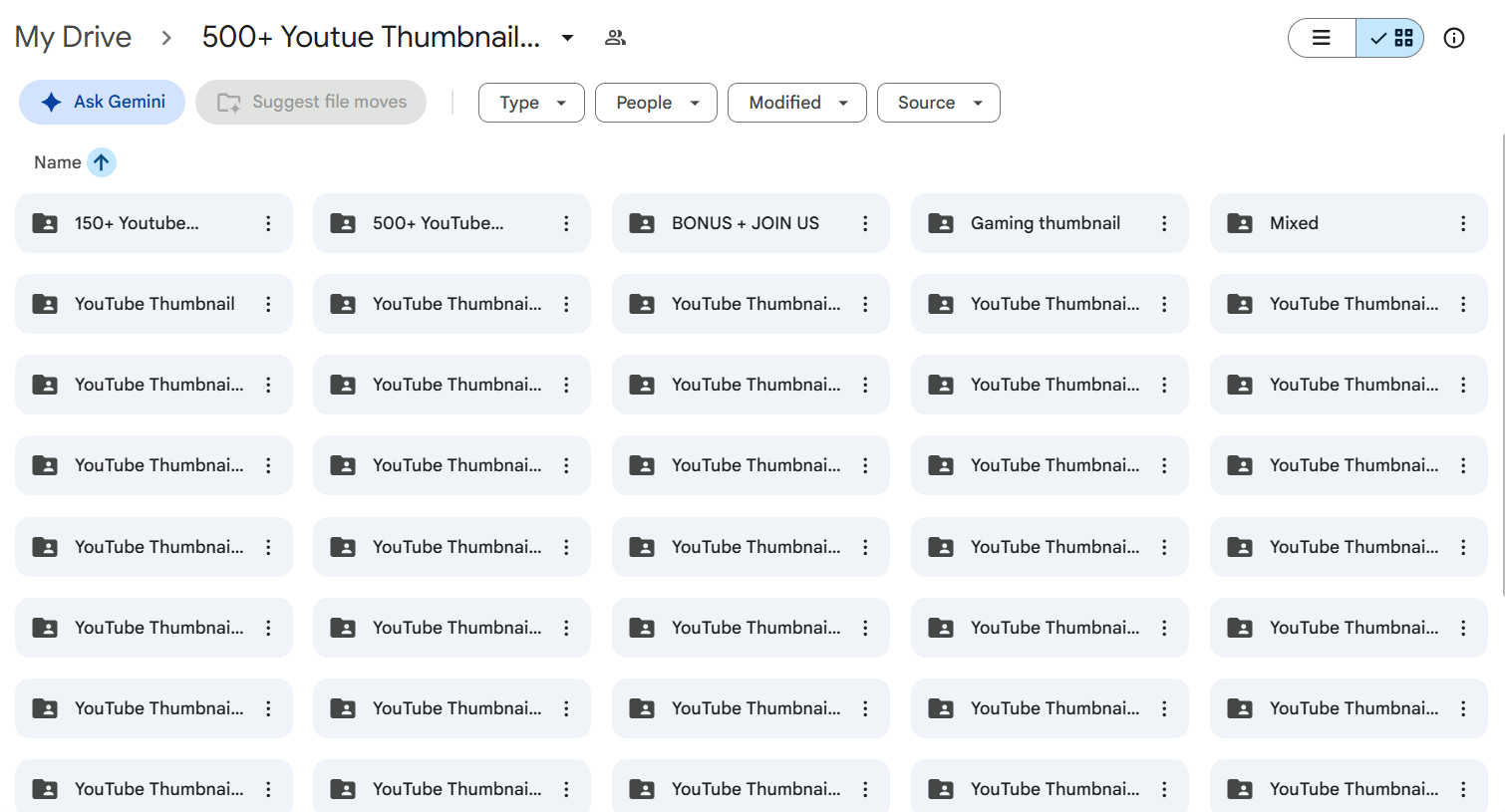Click Suggest file moves button
The image size is (1505, 812).
[311, 102]
